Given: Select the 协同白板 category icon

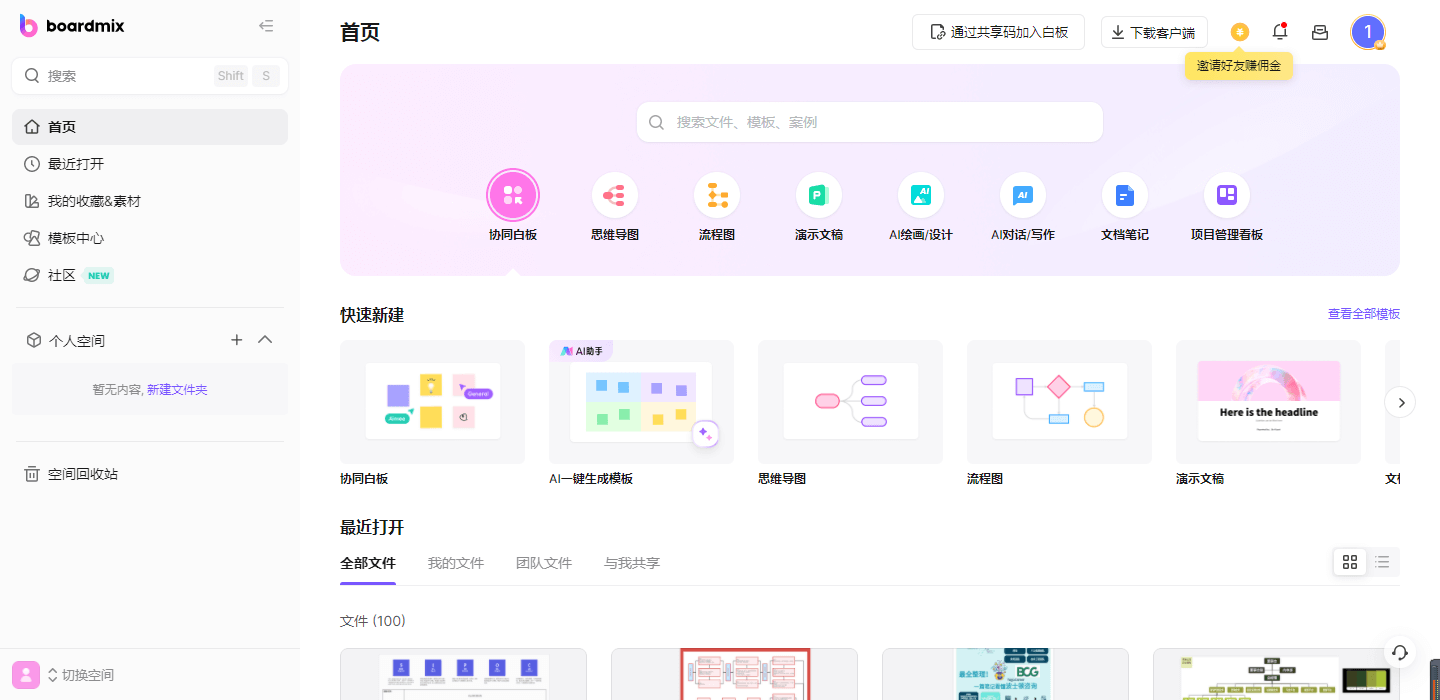Looking at the screenshot, I should tap(513, 195).
